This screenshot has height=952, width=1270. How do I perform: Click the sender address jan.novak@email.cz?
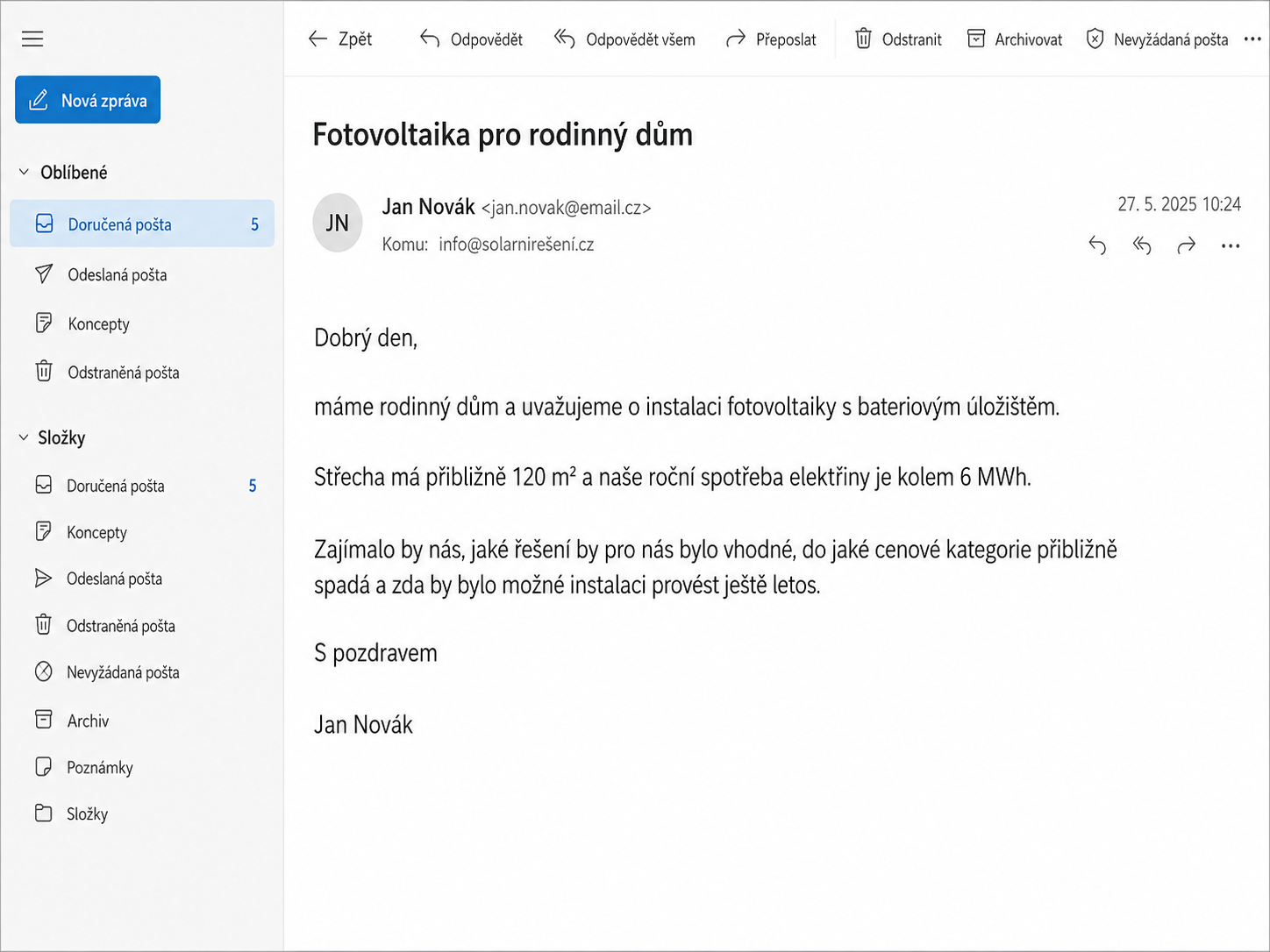point(567,208)
